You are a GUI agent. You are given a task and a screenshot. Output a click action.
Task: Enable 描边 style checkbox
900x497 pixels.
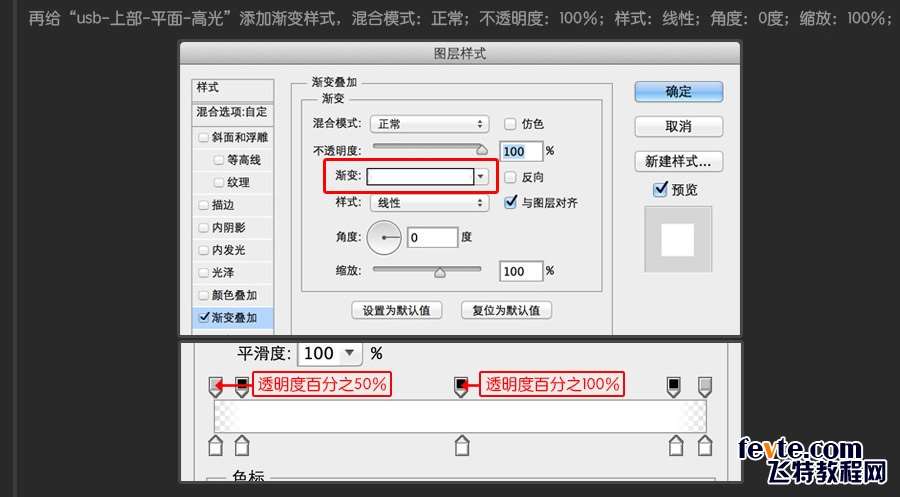point(204,205)
